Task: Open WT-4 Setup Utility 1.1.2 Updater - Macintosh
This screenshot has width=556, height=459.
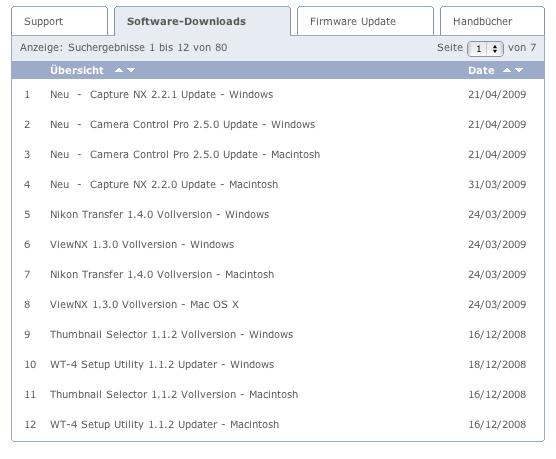Action: (165, 424)
